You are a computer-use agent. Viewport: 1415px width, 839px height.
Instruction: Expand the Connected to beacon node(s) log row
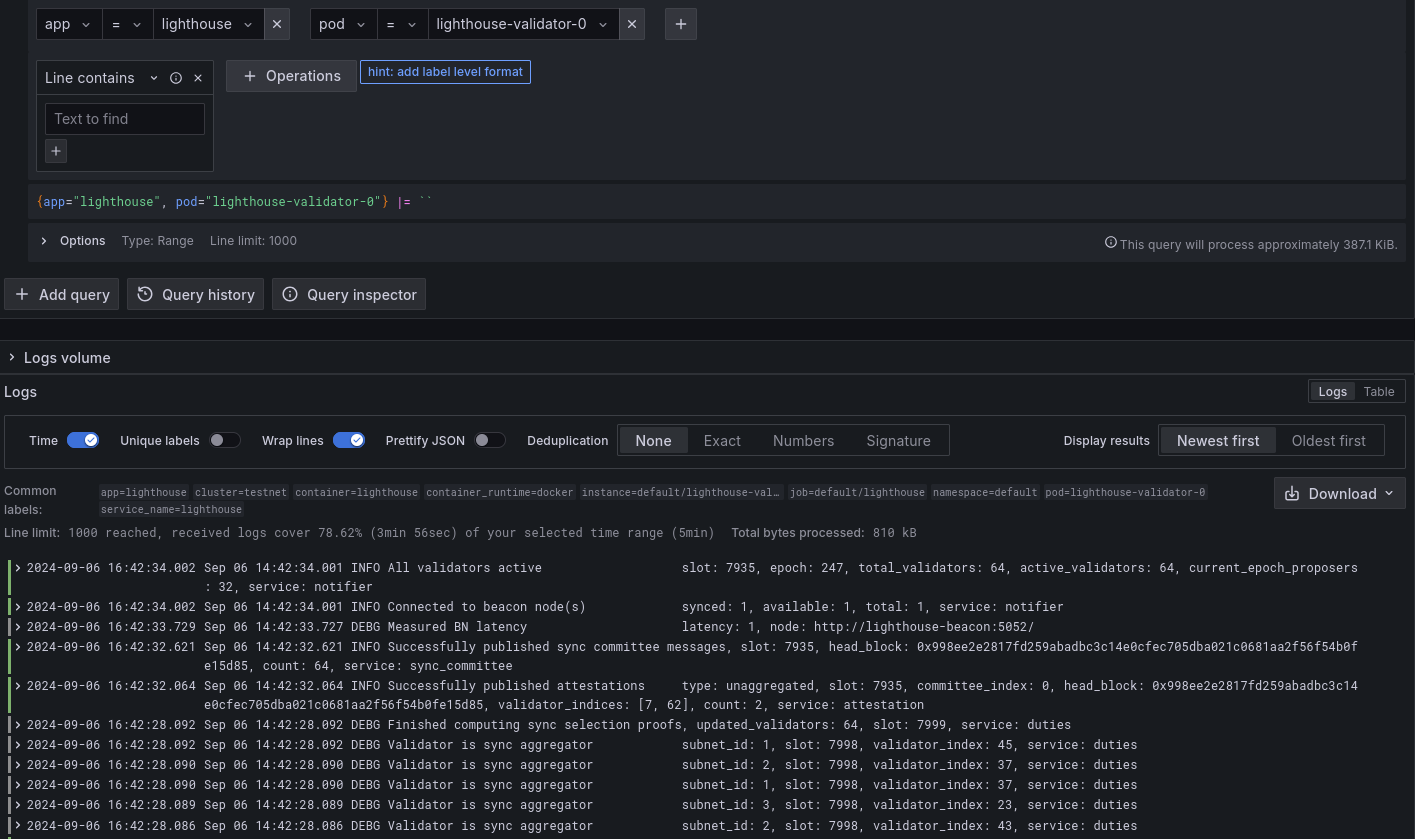click(x=18, y=607)
